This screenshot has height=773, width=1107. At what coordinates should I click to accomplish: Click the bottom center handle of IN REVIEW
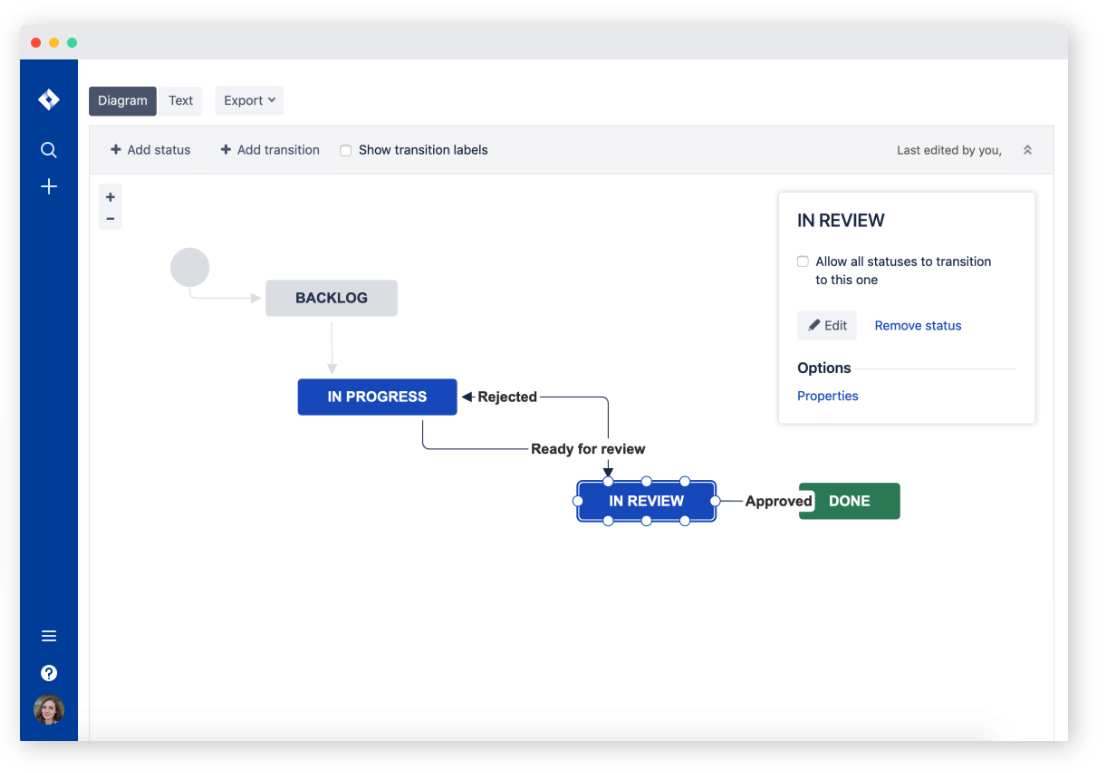[x=647, y=521]
